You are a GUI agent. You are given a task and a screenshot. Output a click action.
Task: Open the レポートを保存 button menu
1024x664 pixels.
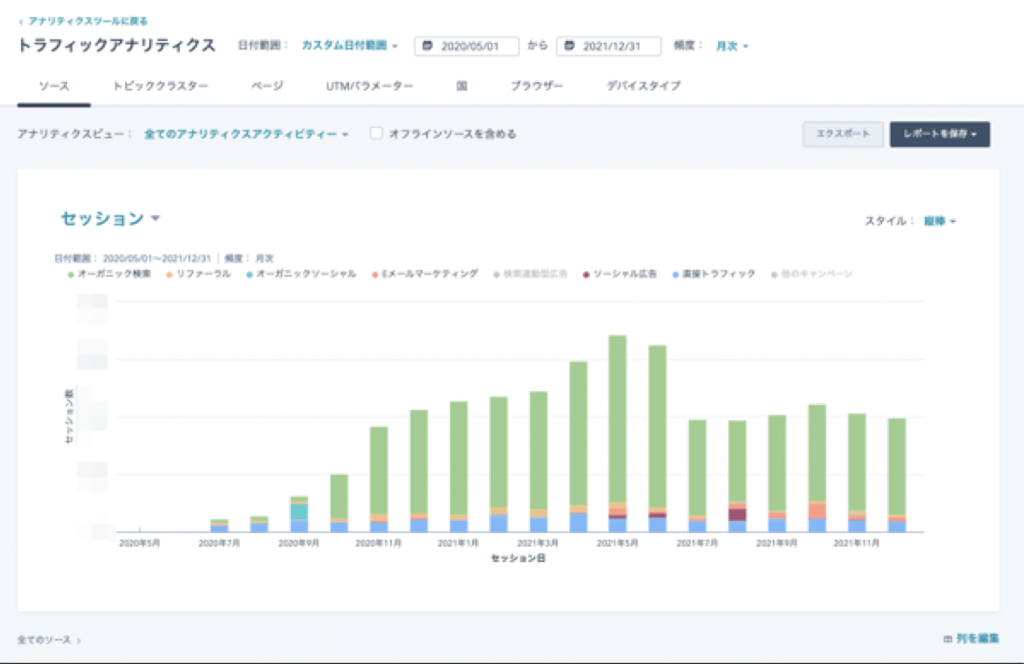point(940,134)
